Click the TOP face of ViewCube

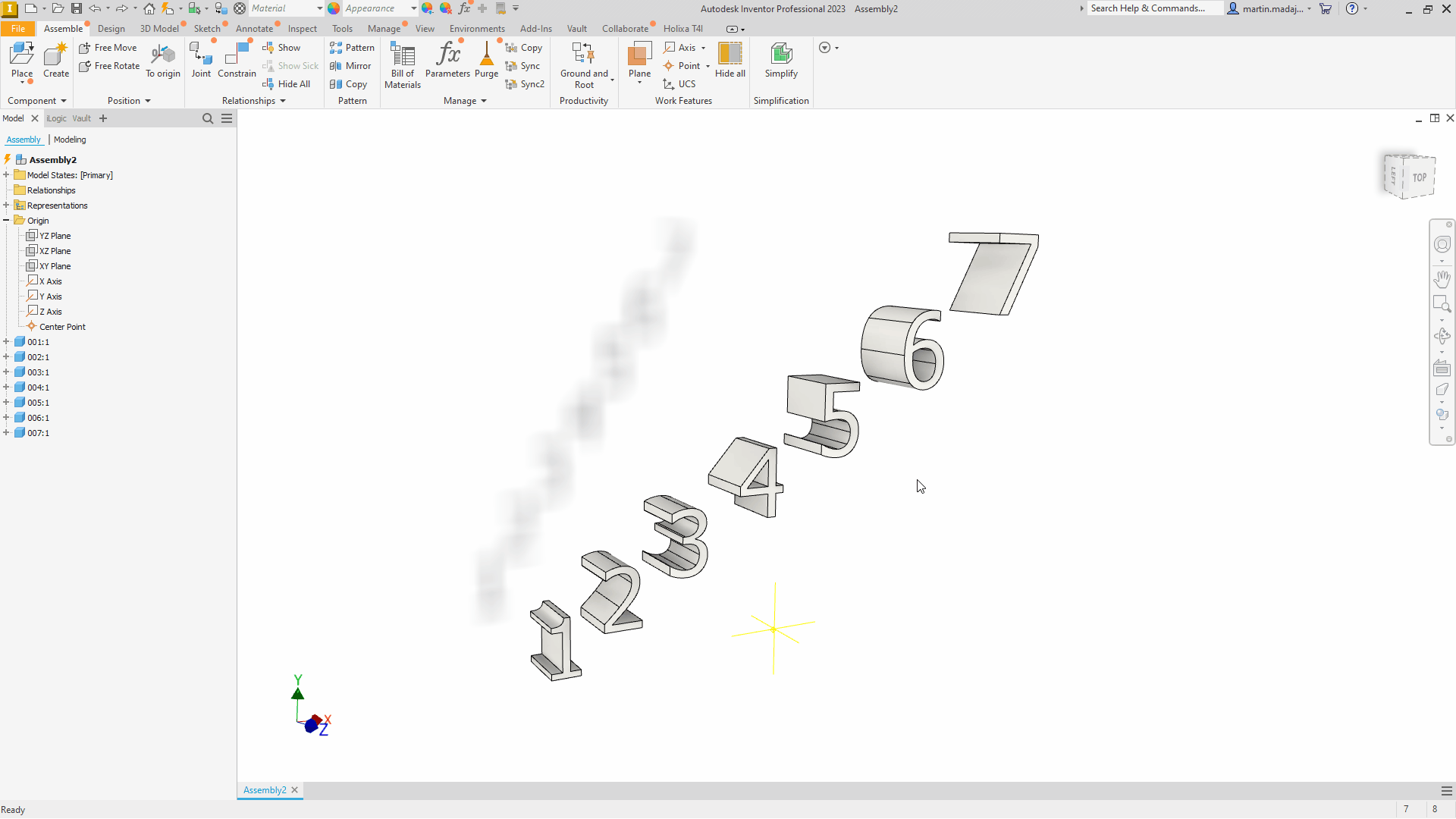click(x=1420, y=177)
